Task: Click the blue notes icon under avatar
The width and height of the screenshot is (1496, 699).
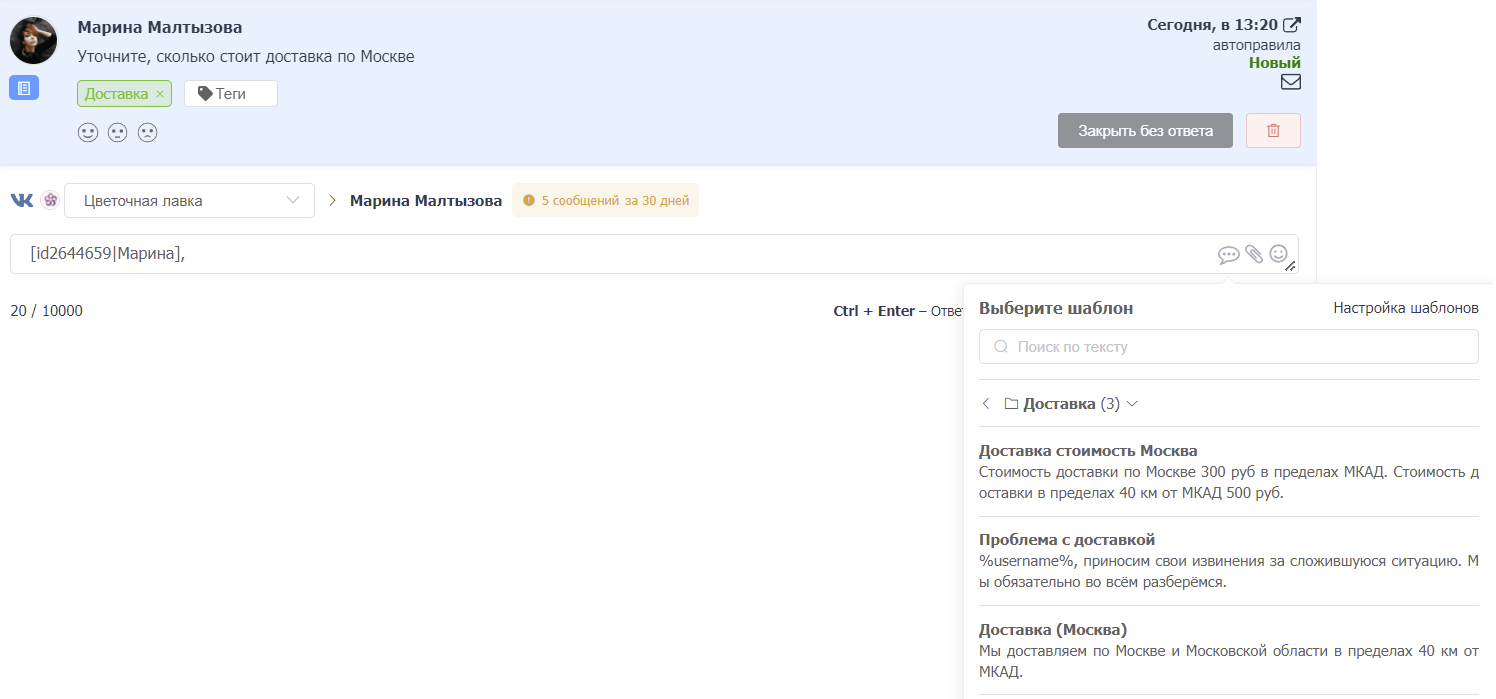Action: 24,88
